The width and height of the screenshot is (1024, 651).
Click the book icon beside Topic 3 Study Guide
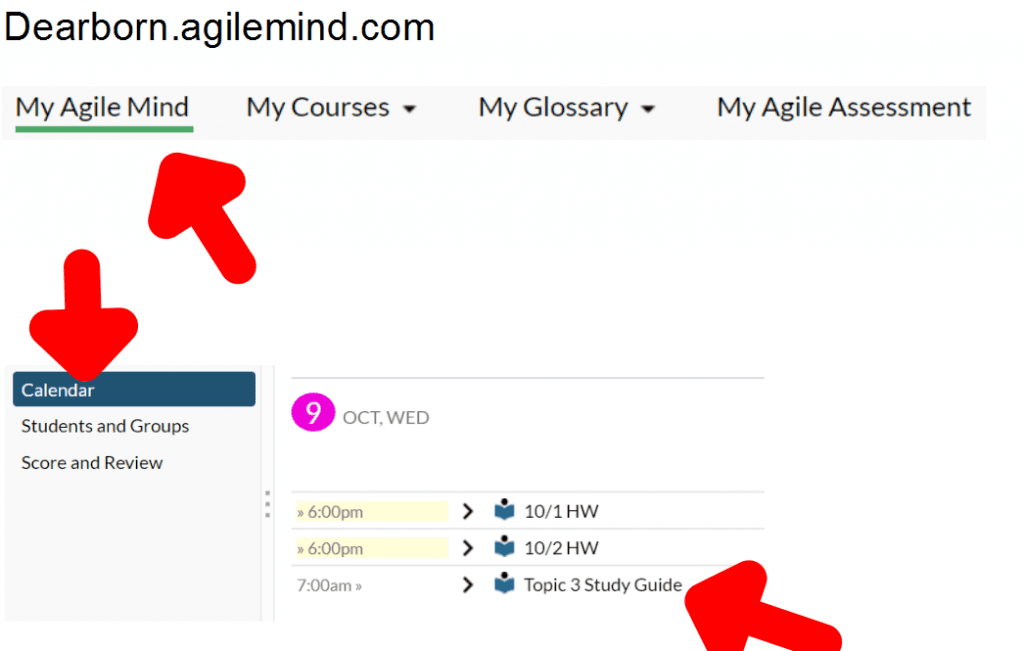pyautogui.click(x=504, y=583)
